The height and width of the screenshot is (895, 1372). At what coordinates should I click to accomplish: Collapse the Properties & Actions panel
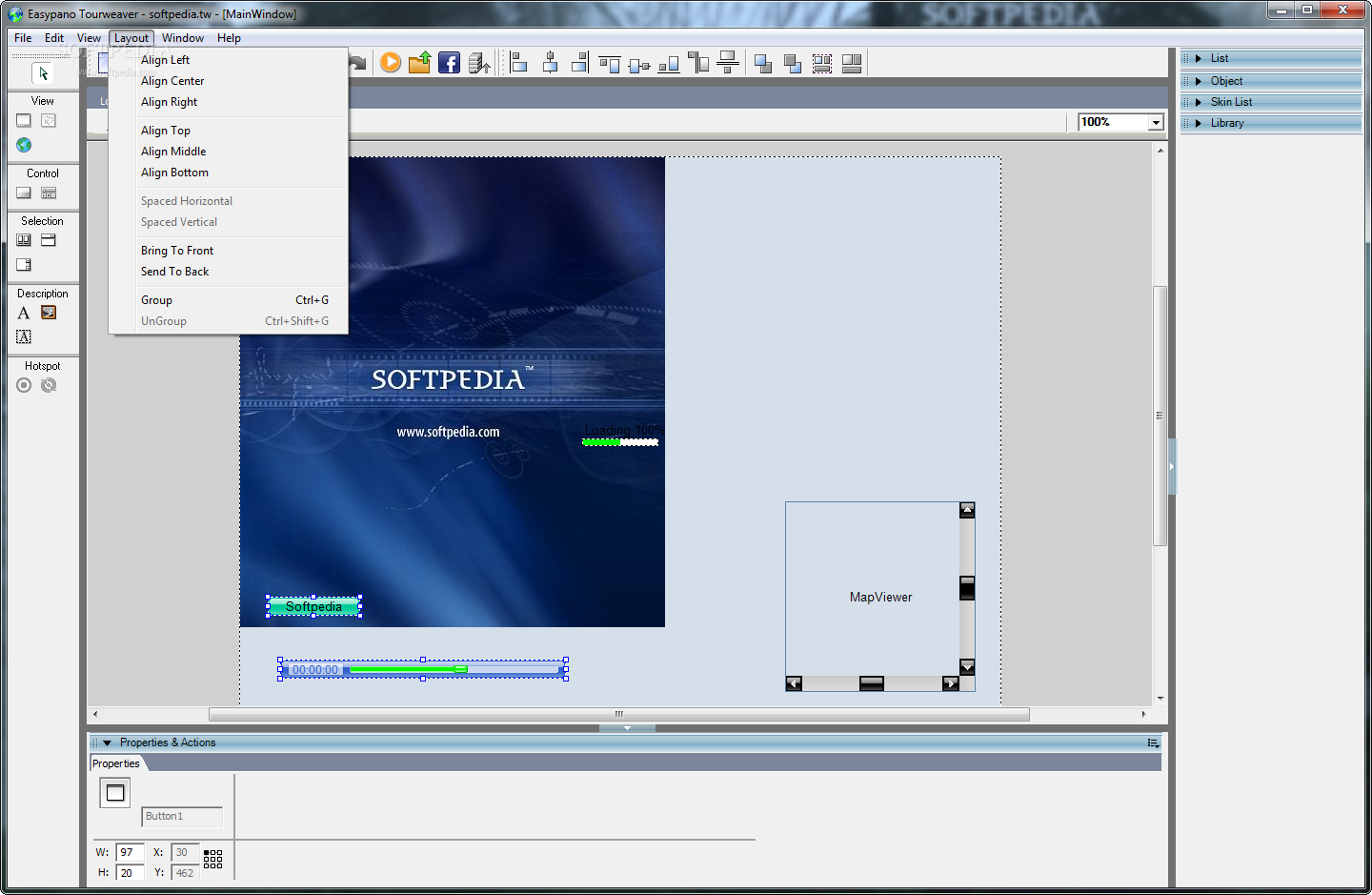107,742
